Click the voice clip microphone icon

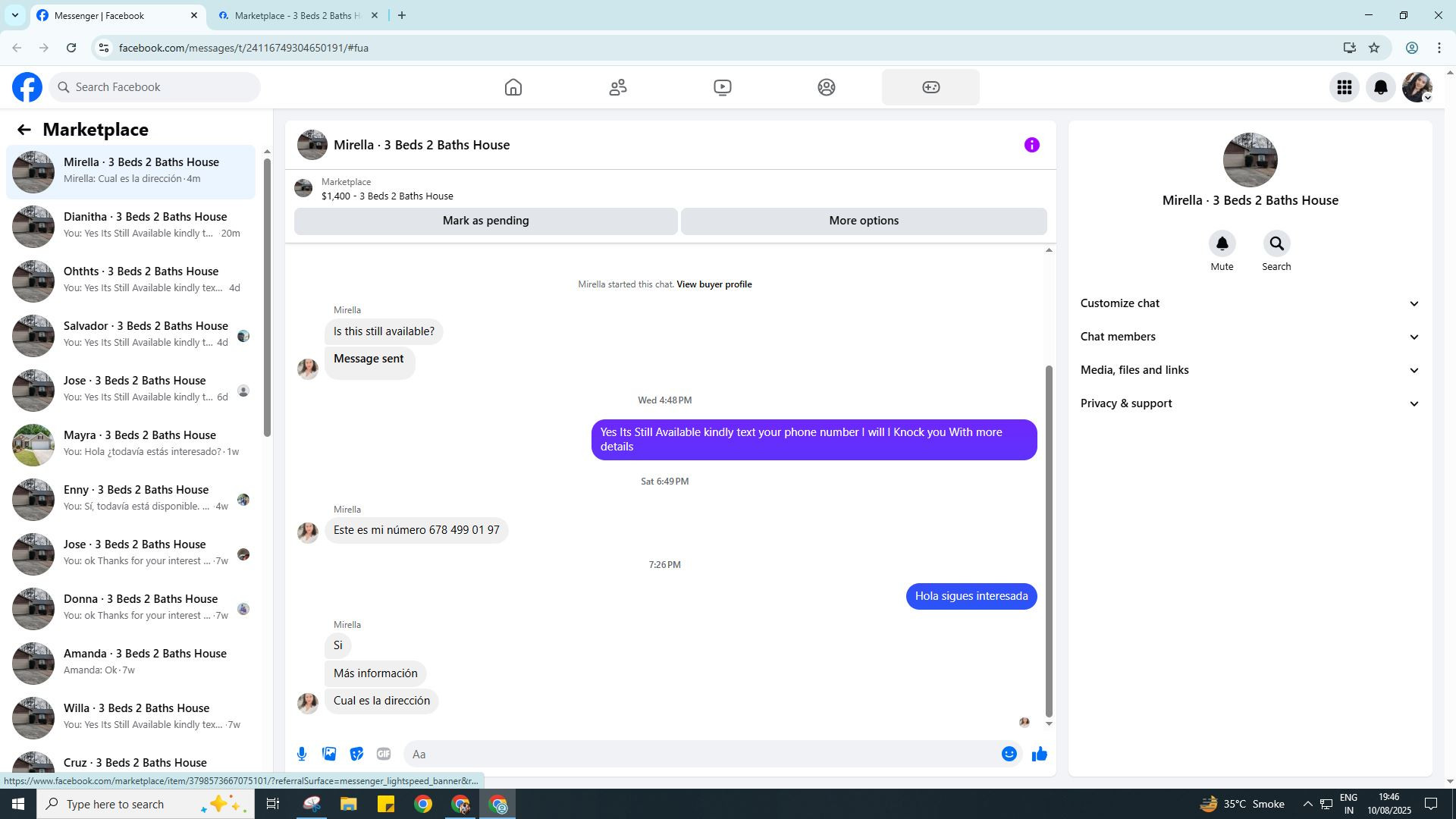coord(302,754)
